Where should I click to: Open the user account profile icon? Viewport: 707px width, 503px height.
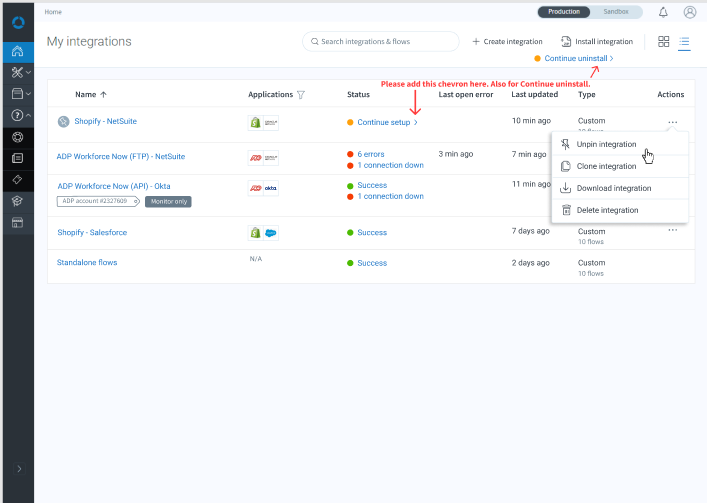point(690,12)
